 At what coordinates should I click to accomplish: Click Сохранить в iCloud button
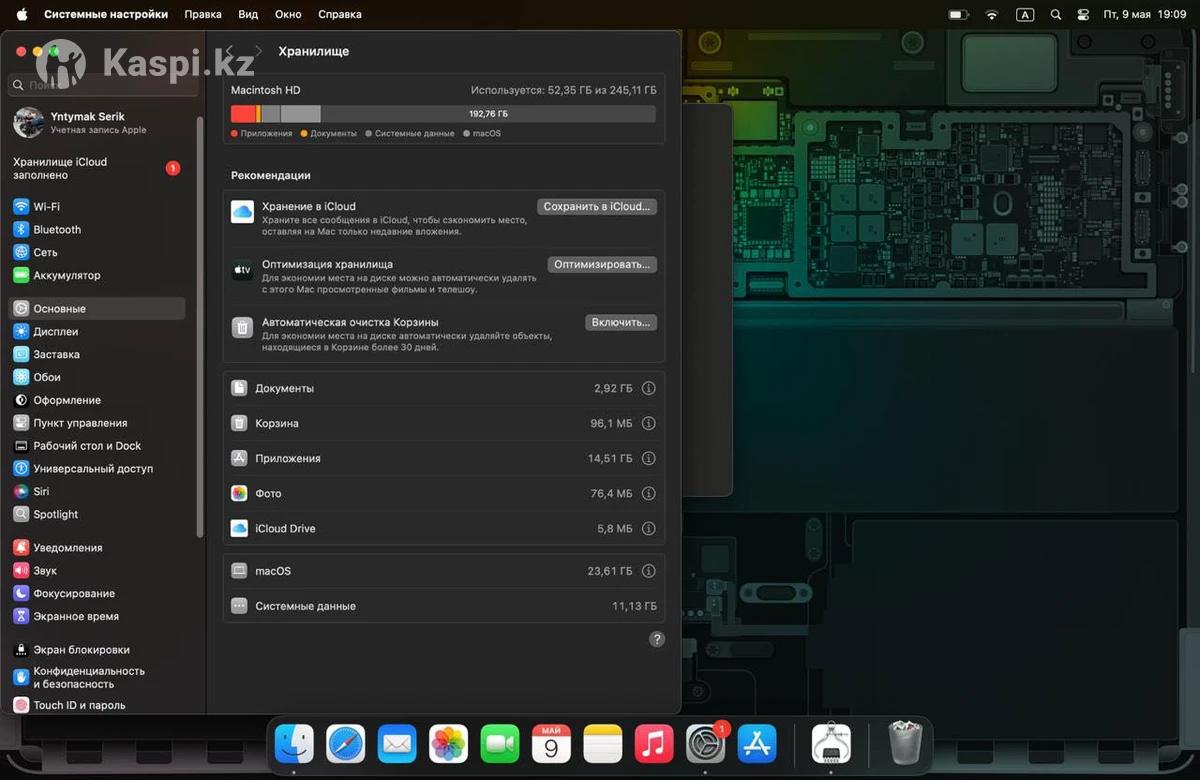(x=597, y=207)
